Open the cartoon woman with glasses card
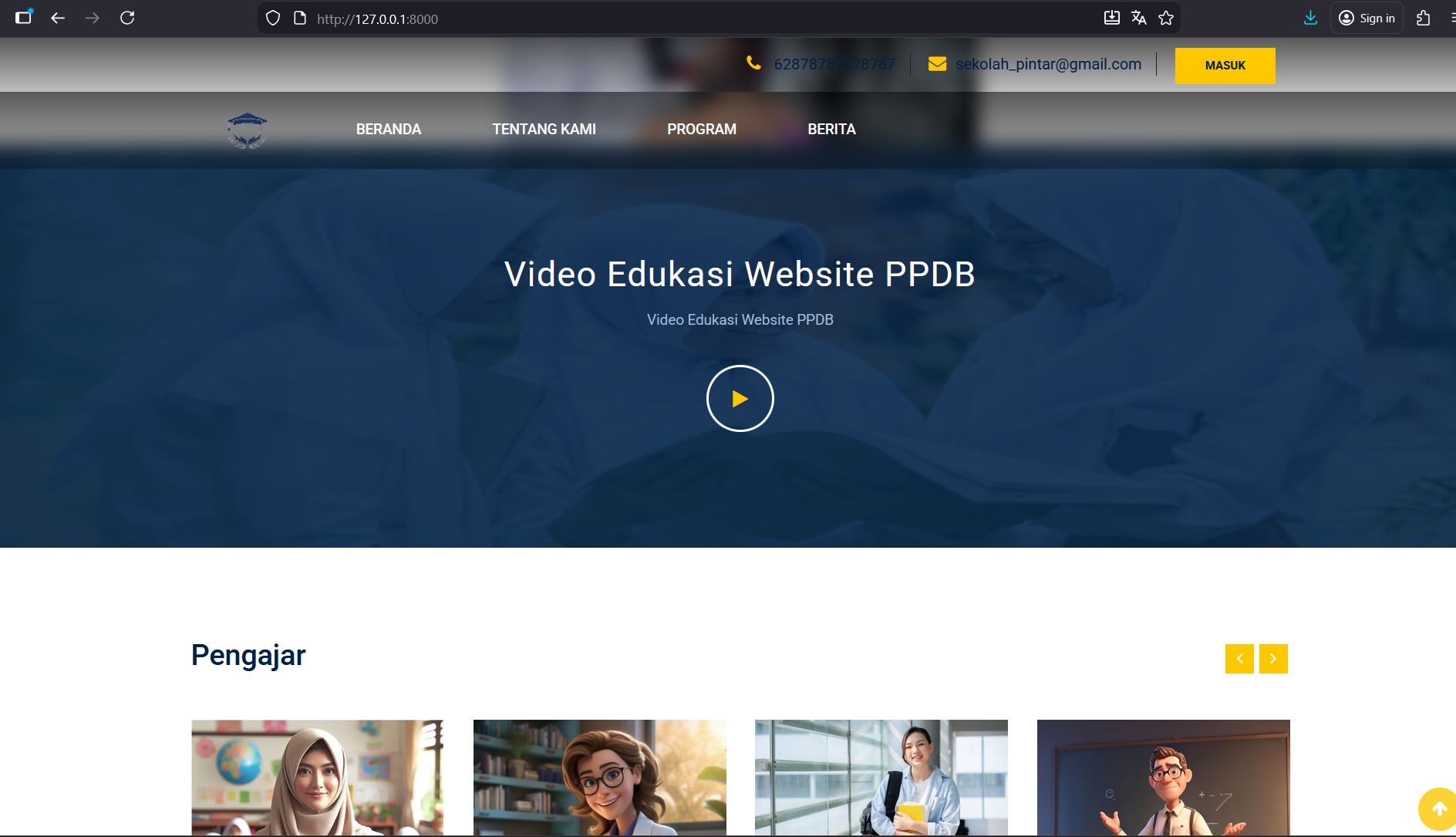The height and width of the screenshot is (837, 1456). coord(599,778)
